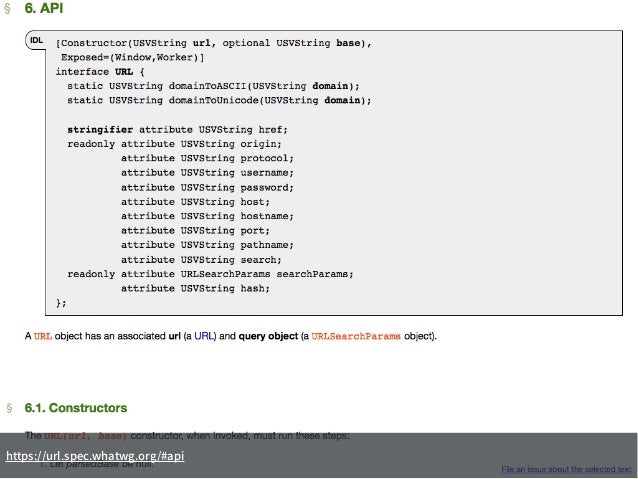Click URL(url, base) constructor reference
638x479 pixels.
[85, 436]
